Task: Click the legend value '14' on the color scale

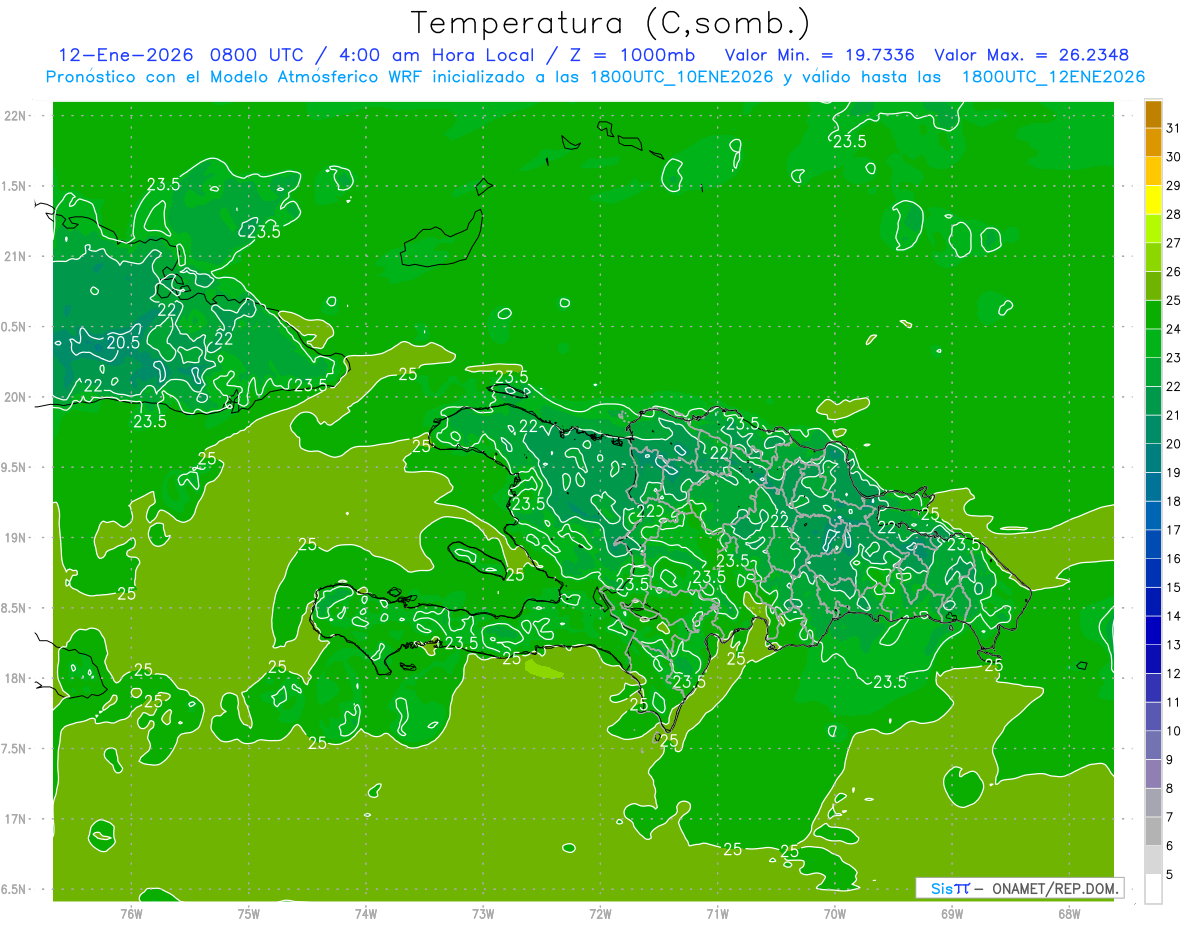Action: [x=1174, y=616]
